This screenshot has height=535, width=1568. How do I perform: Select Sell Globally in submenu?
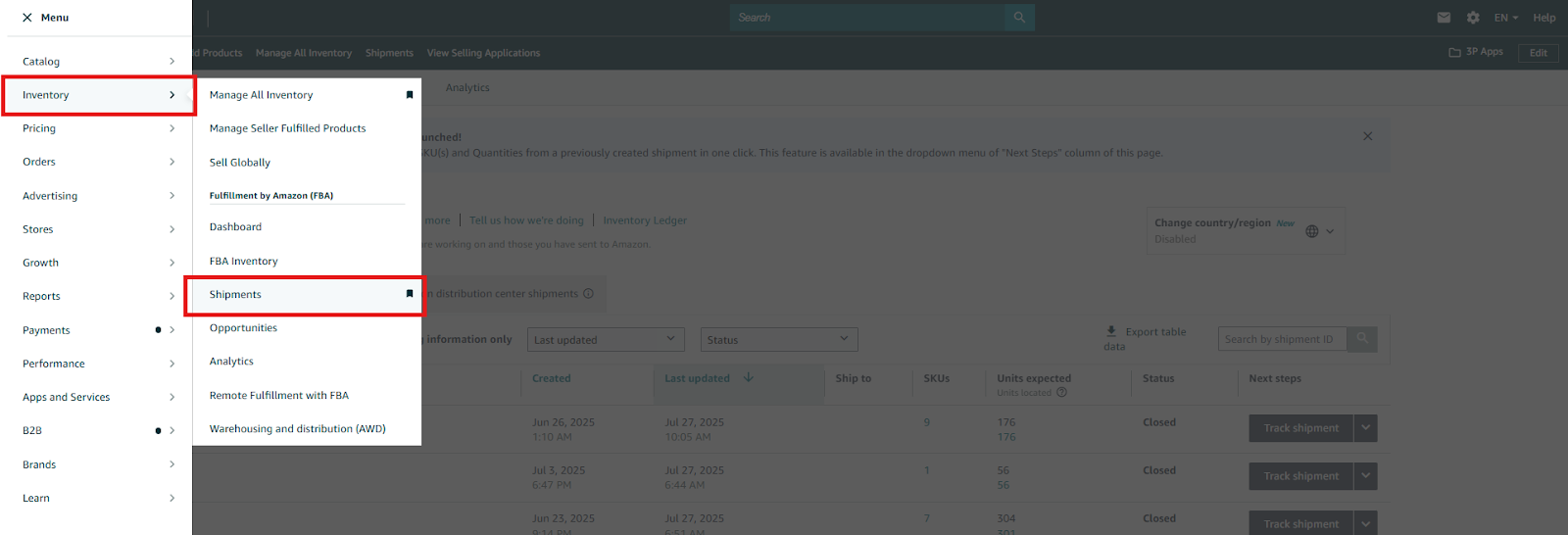tap(240, 163)
